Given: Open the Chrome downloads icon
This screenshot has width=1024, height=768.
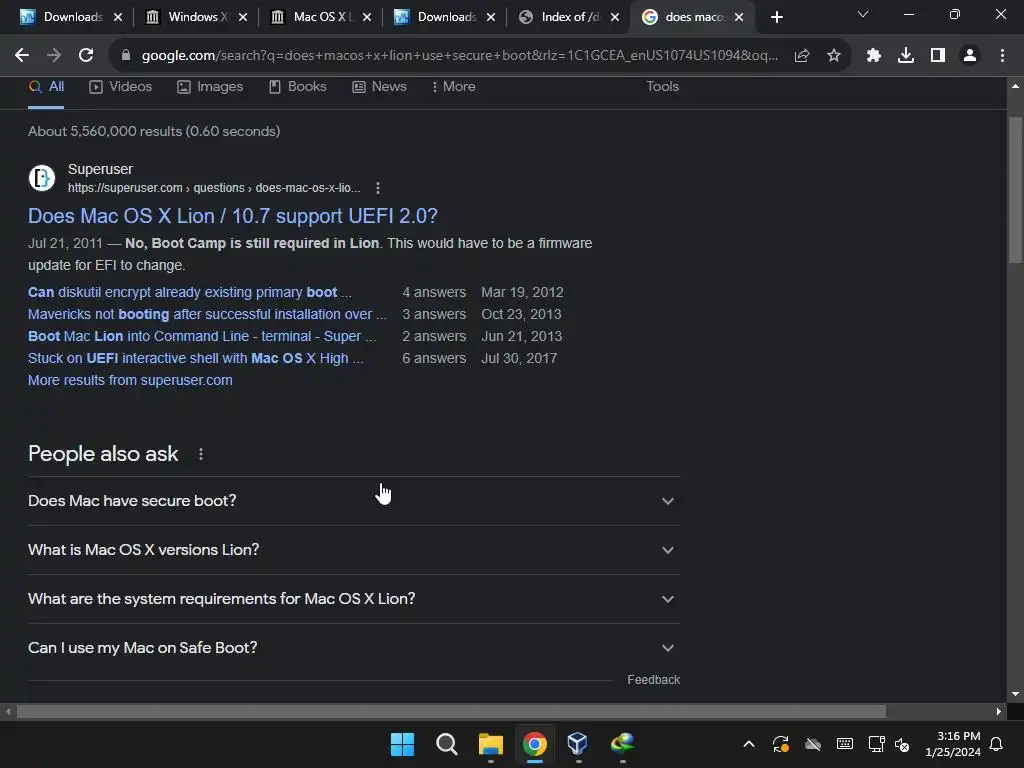Looking at the screenshot, I should click(906, 56).
